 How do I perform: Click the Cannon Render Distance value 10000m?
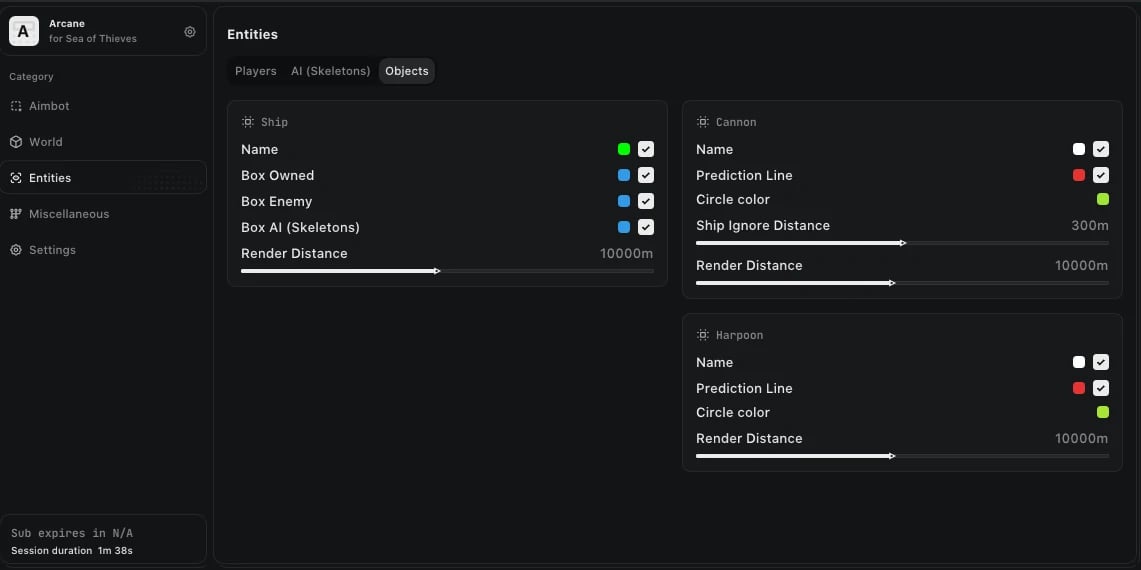(1081, 266)
